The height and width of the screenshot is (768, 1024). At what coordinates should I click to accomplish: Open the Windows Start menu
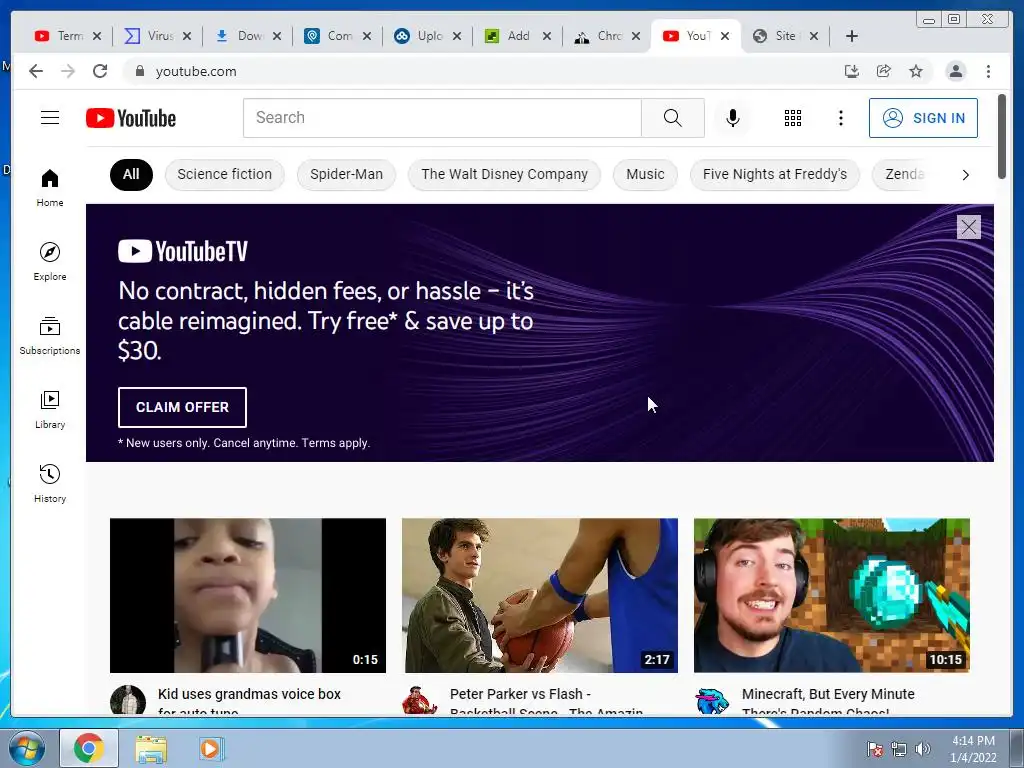tap(26, 748)
